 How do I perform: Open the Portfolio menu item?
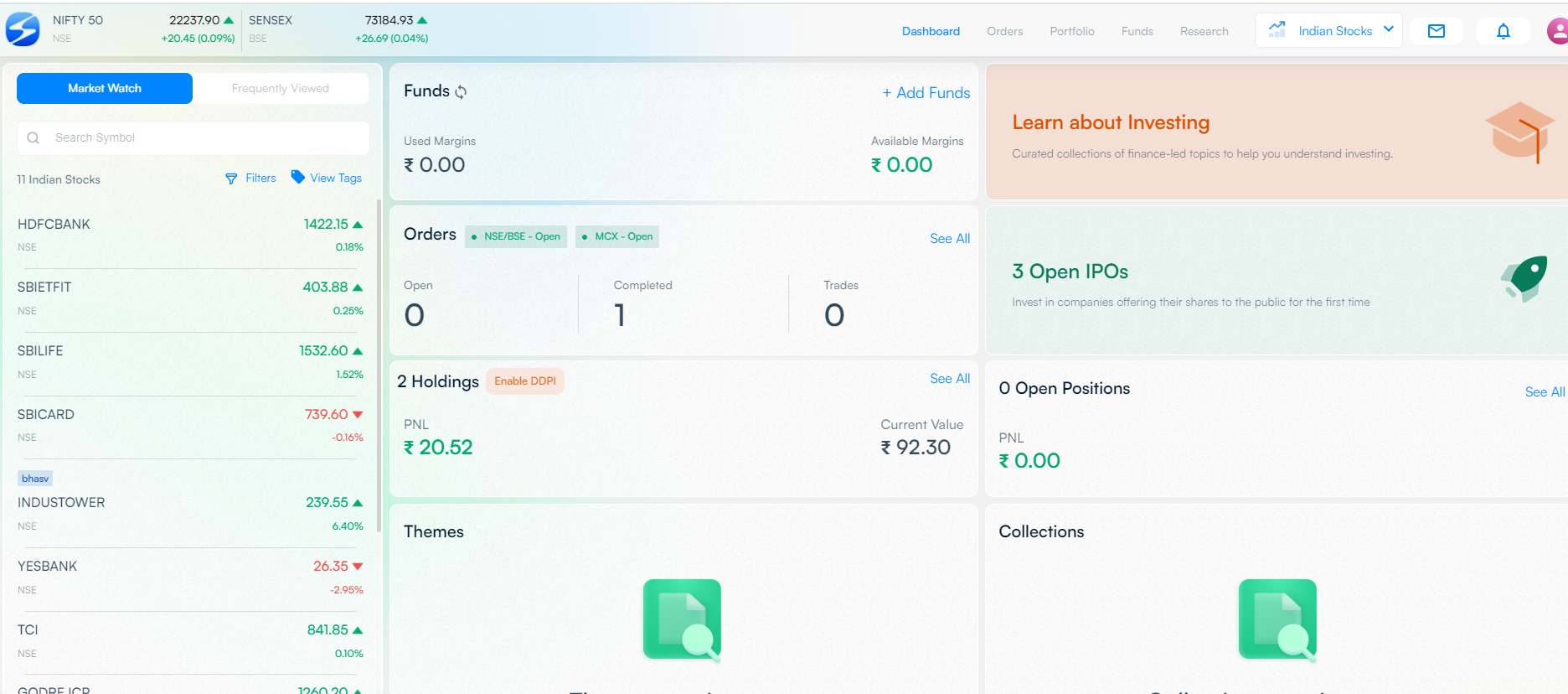pyautogui.click(x=1072, y=31)
